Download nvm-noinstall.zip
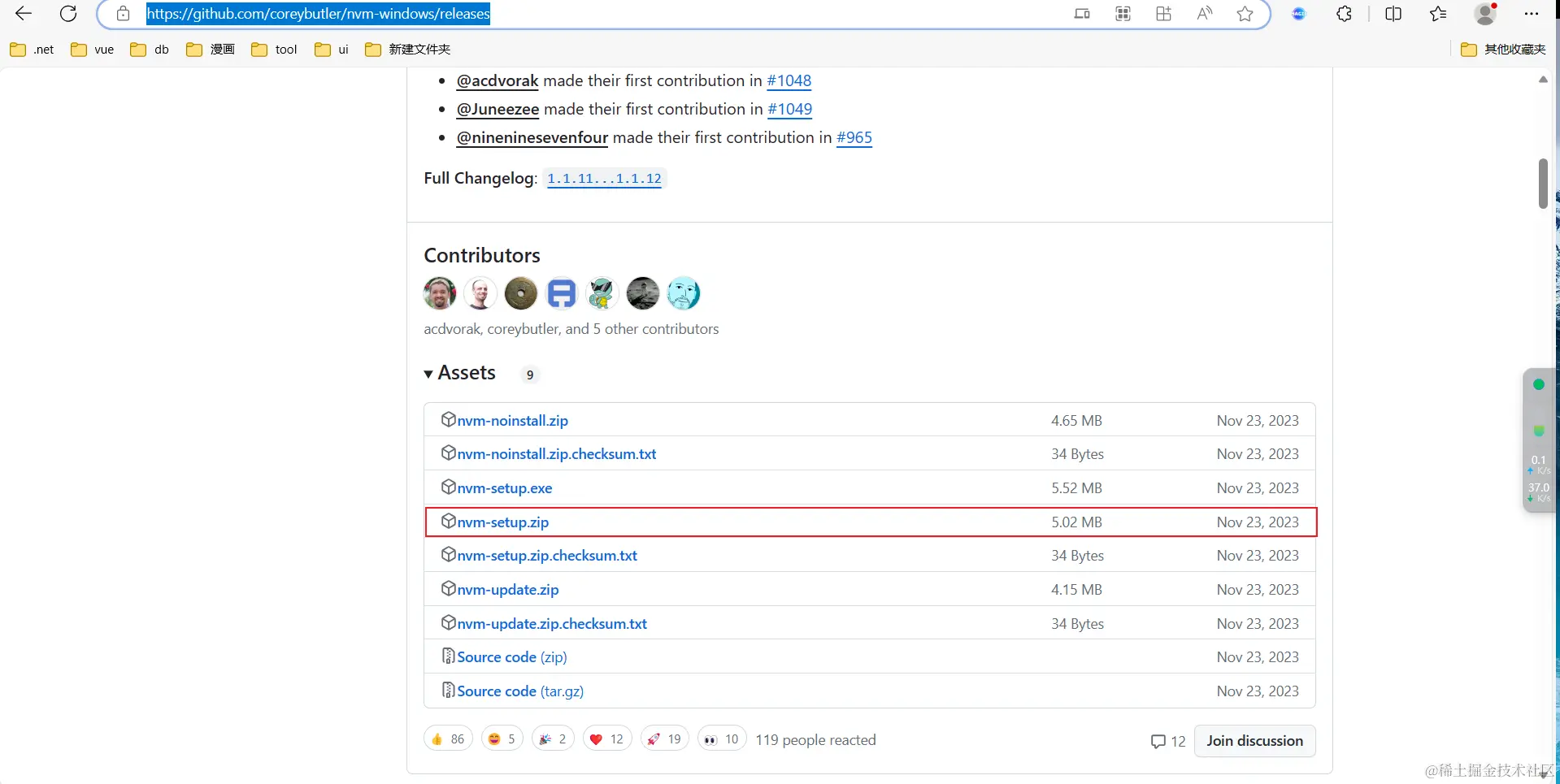This screenshot has height=784, width=1560. pos(512,421)
